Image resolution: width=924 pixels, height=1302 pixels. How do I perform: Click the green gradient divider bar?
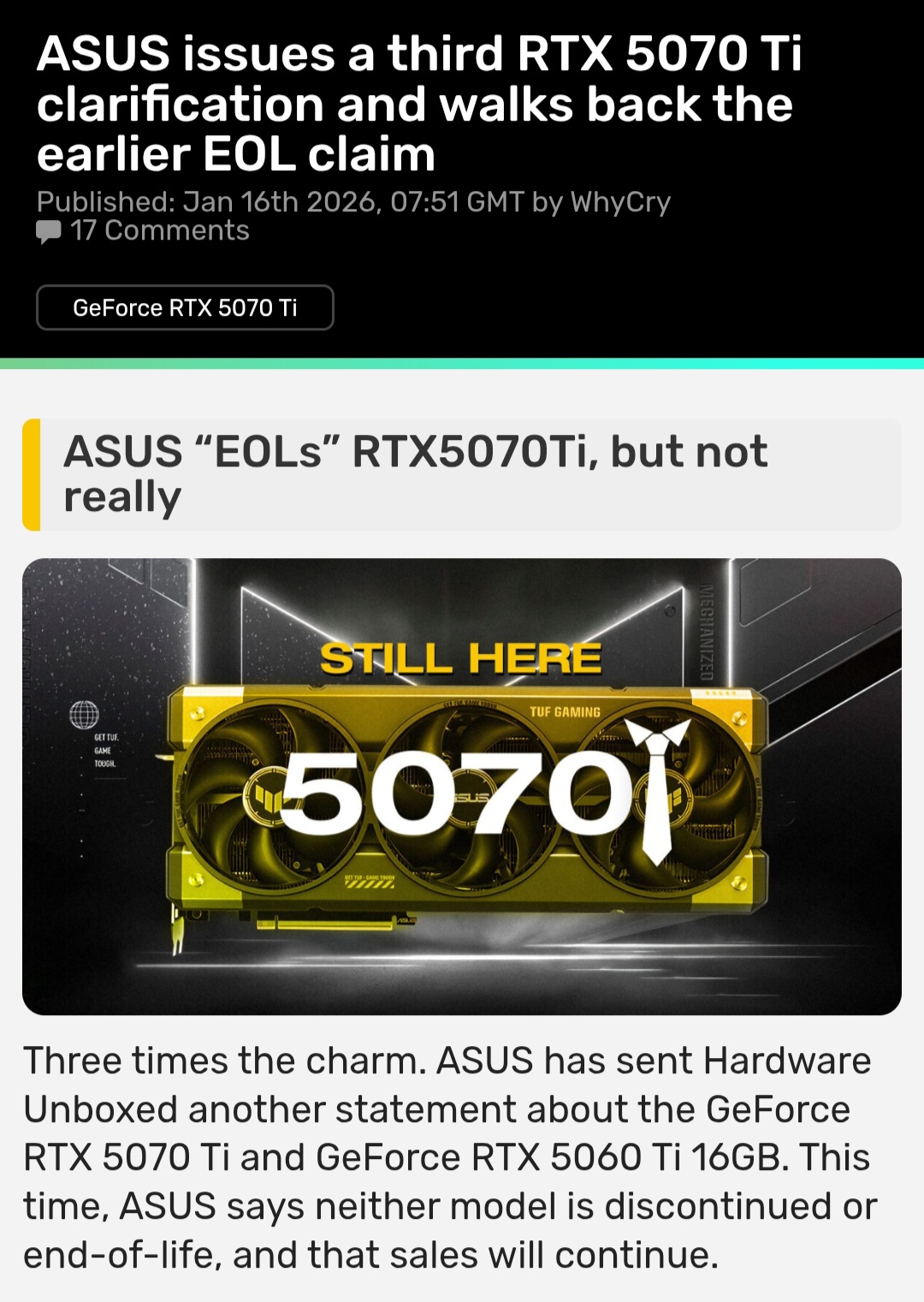pos(462,364)
